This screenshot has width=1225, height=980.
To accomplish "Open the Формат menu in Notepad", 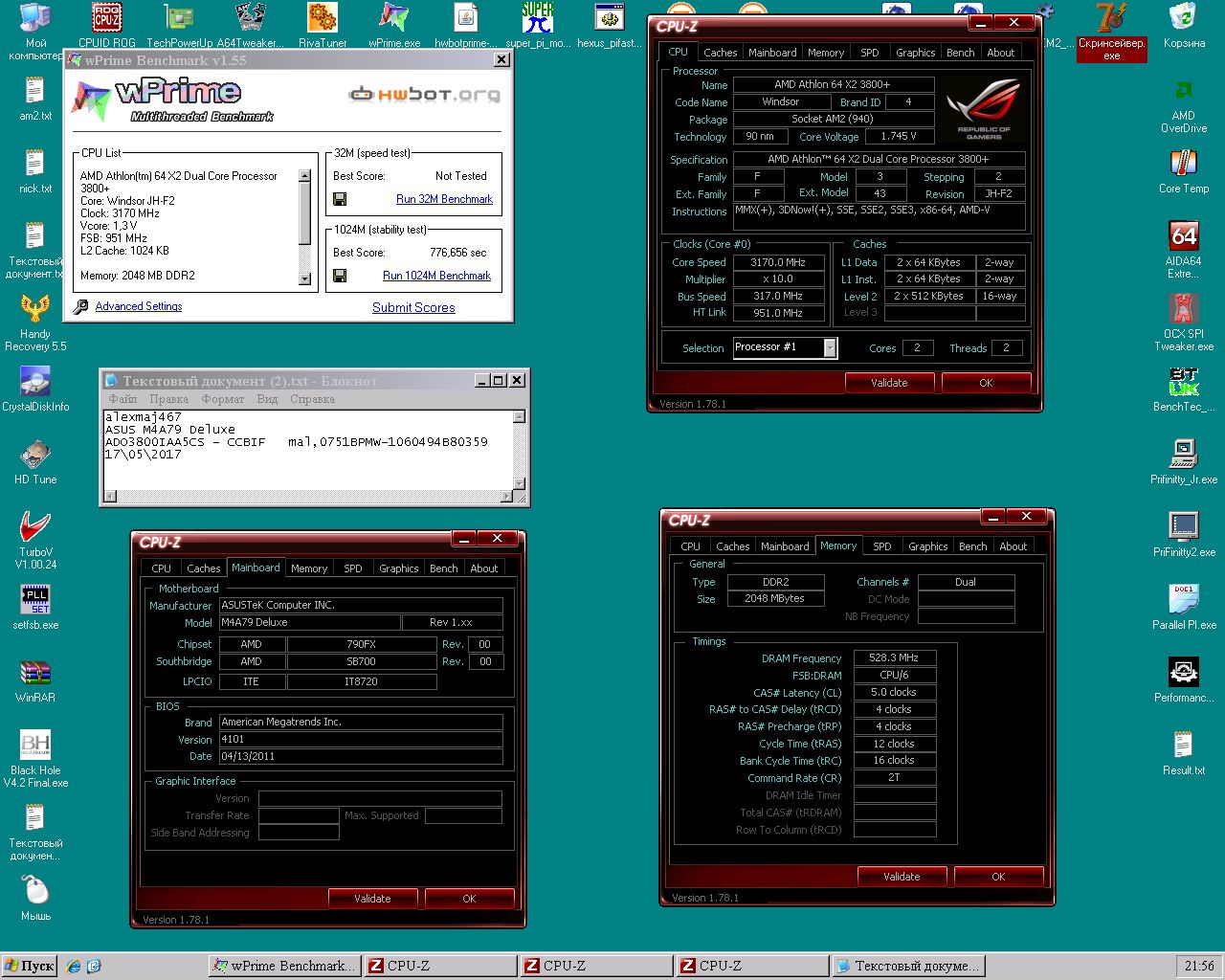I will [x=222, y=399].
